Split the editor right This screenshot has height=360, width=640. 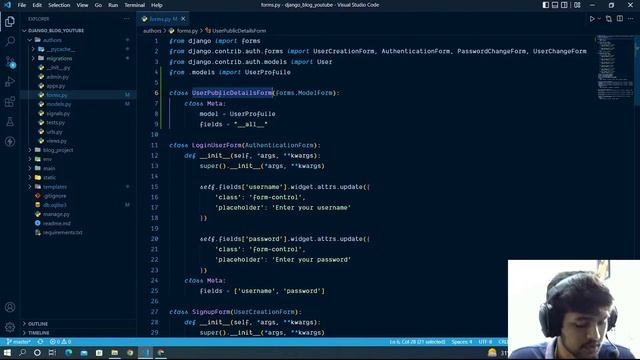tap(620, 19)
